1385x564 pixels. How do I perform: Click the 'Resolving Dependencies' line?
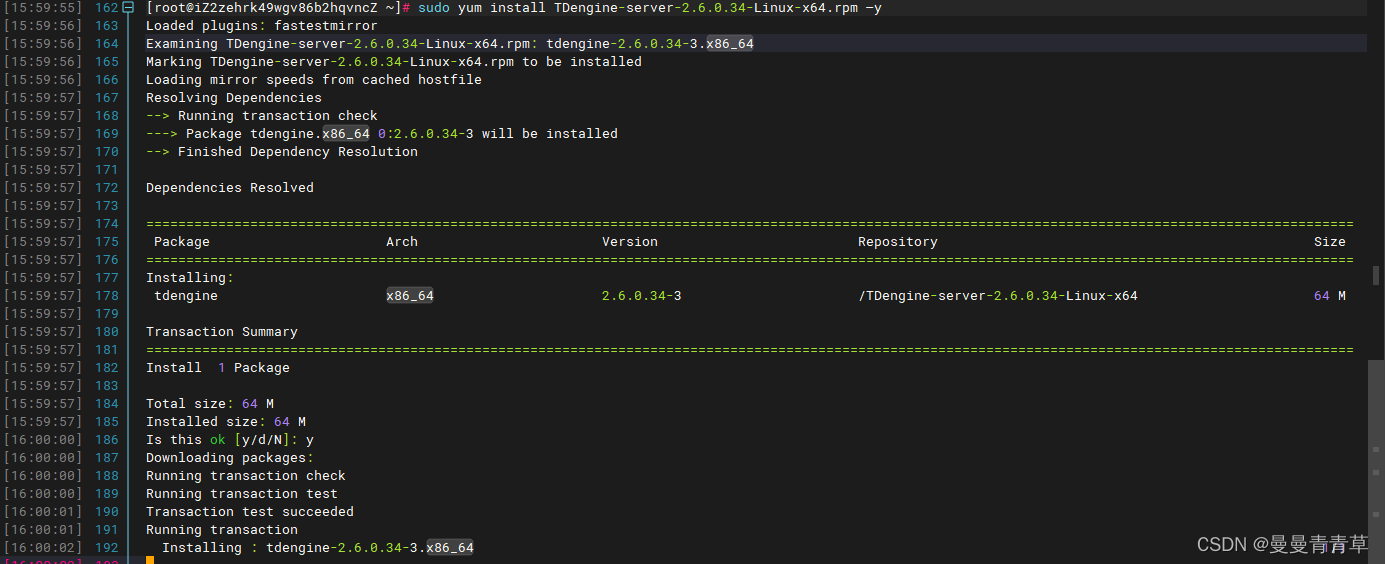pos(234,98)
